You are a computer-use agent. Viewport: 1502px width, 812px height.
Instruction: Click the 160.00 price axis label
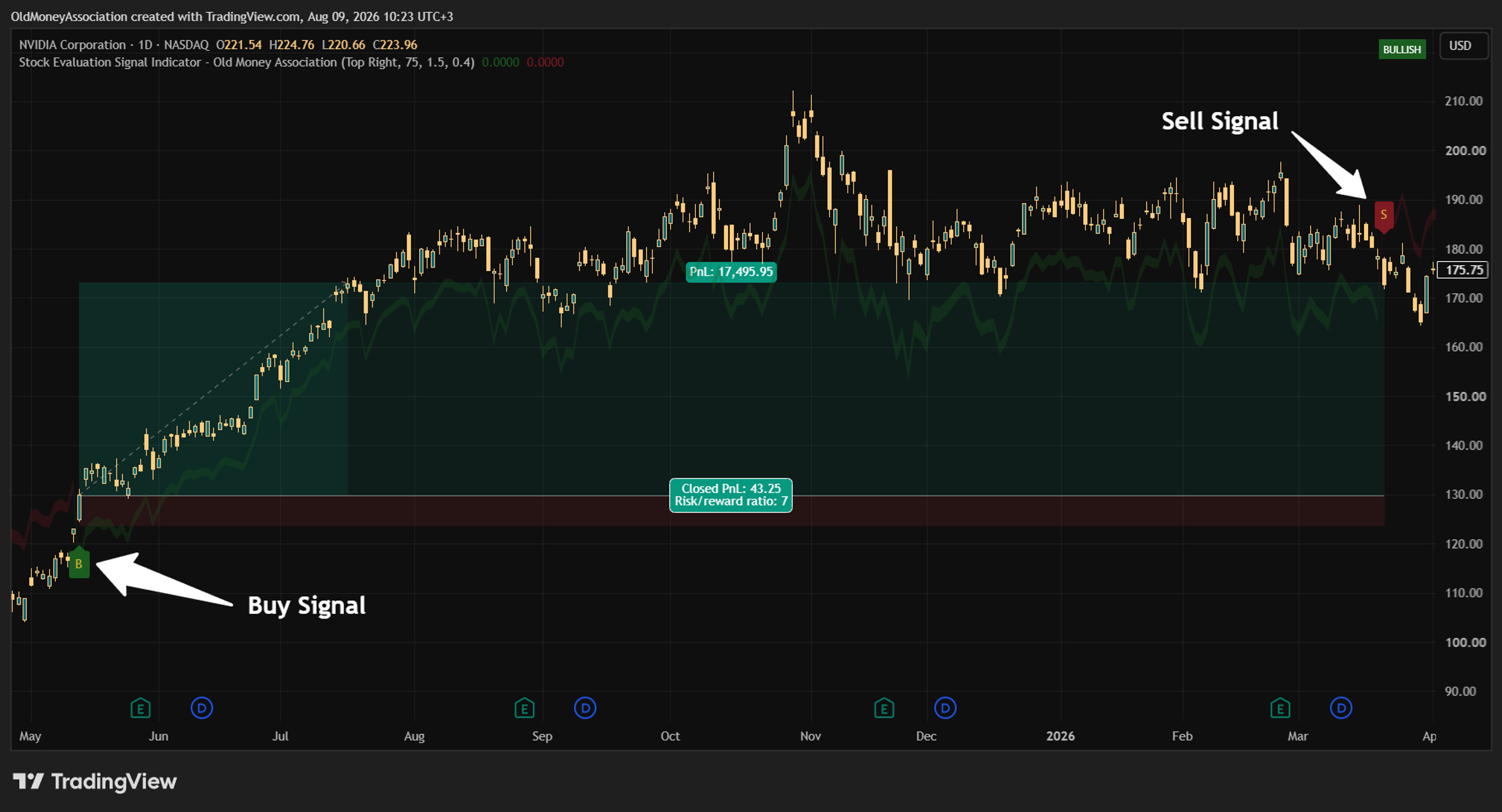pos(1464,347)
